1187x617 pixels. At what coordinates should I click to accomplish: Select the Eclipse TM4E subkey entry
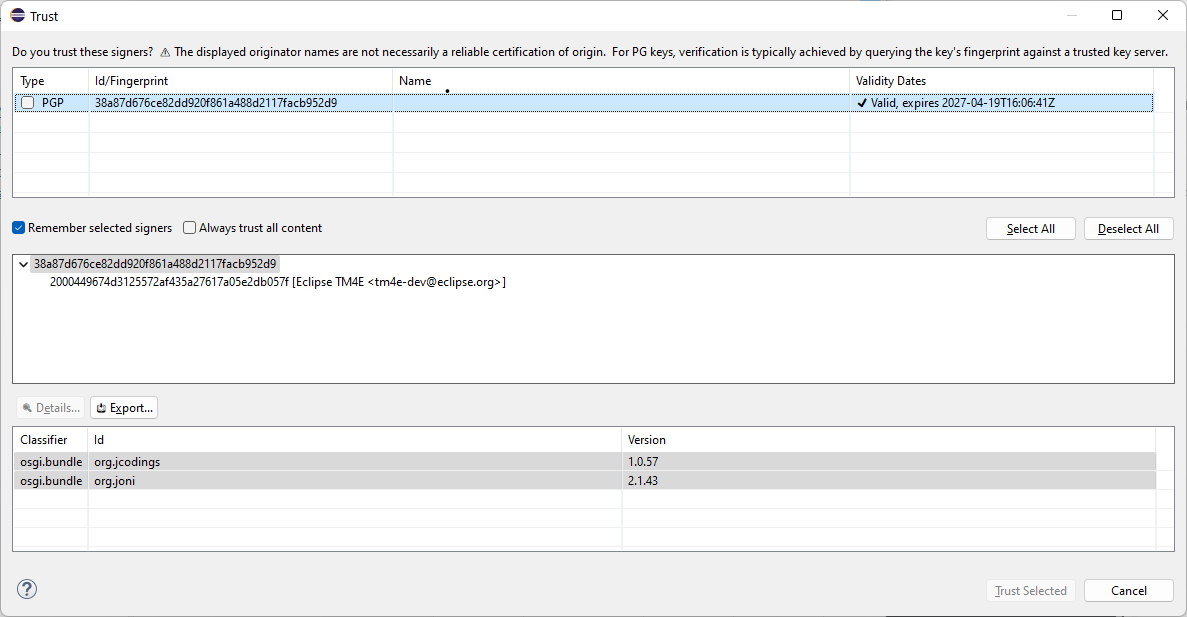click(277, 282)
